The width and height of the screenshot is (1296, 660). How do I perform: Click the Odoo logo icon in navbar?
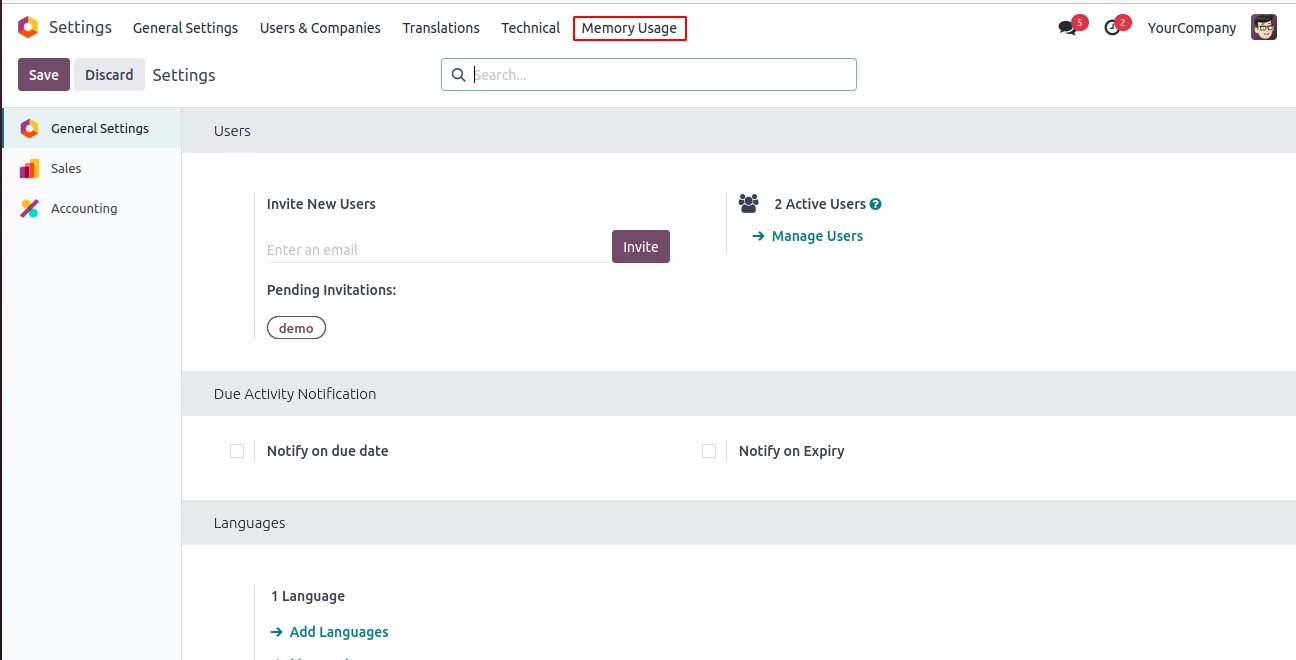(28, 28)
